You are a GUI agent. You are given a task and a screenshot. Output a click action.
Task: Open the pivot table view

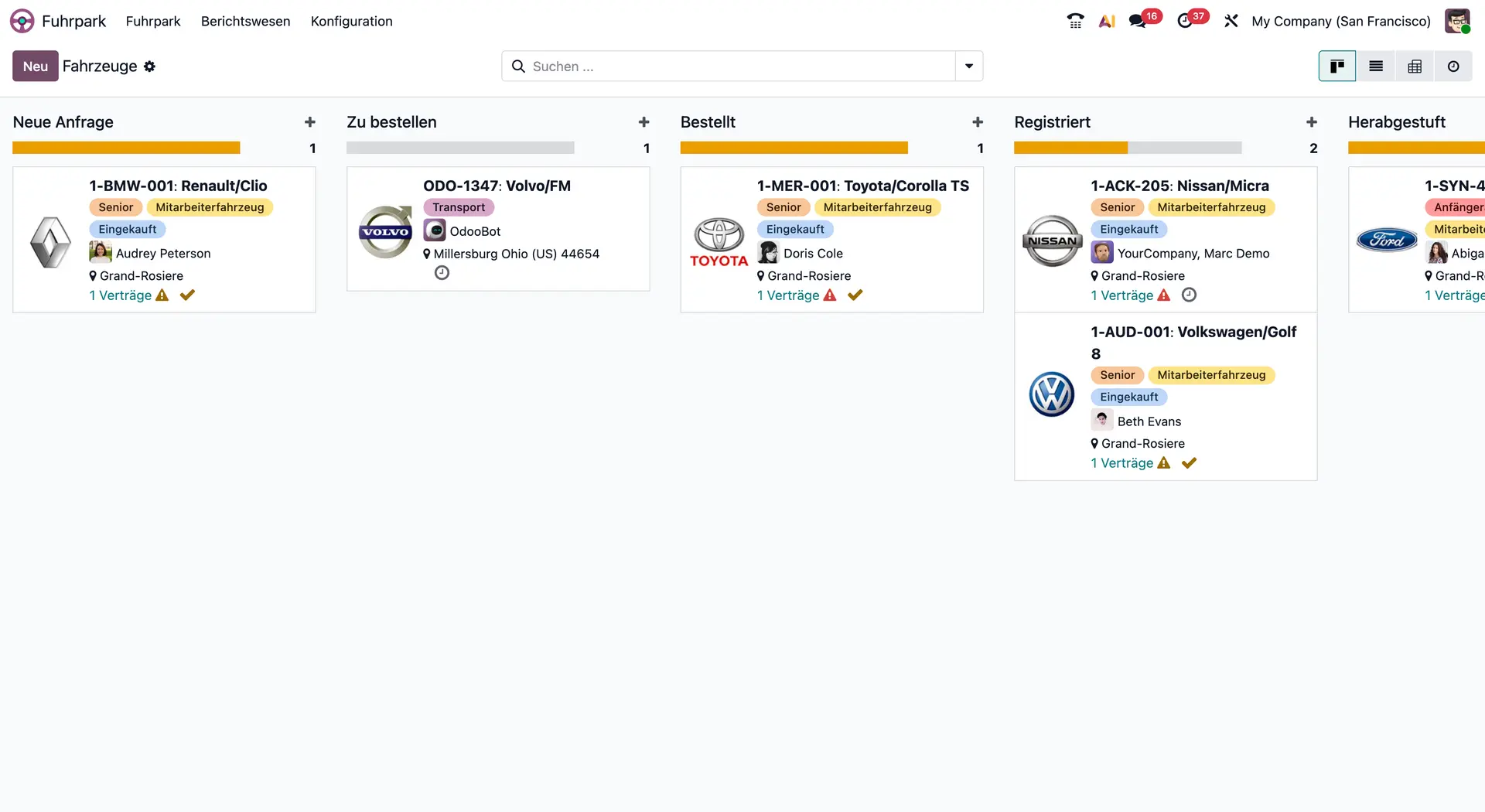coord(1414,66)
